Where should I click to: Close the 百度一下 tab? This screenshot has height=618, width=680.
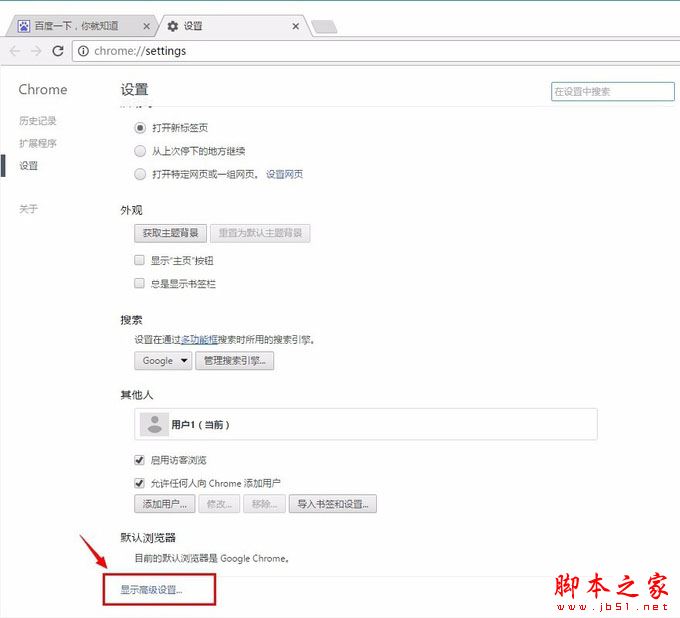(x=147, y=26)
